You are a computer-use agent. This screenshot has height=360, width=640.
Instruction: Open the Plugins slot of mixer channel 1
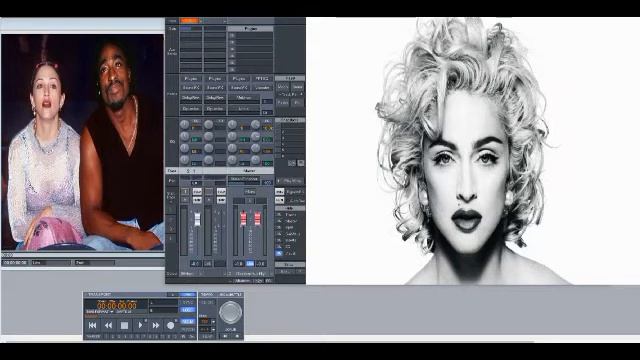[x=191, y=78]
